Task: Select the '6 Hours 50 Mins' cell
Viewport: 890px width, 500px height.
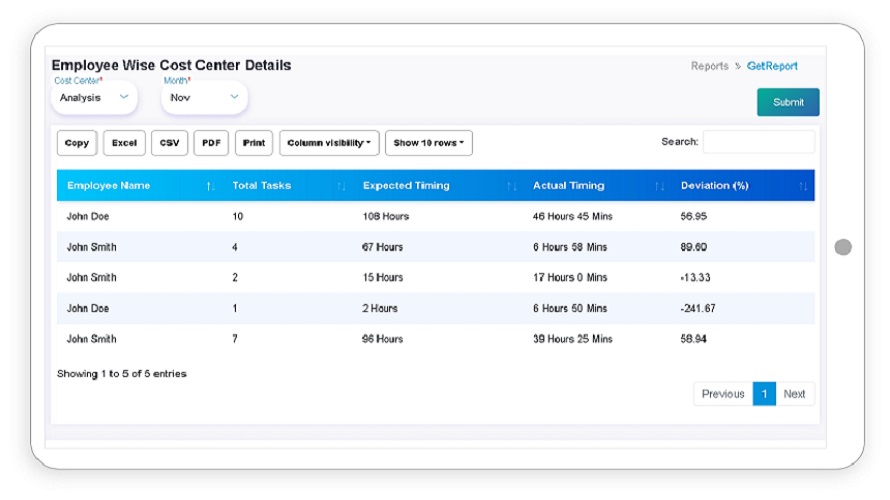Action: click(x=570, y=308)
